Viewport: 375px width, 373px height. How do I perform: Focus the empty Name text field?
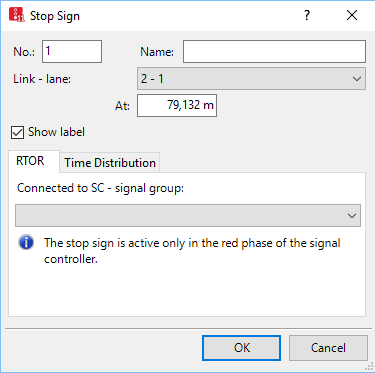274,51
